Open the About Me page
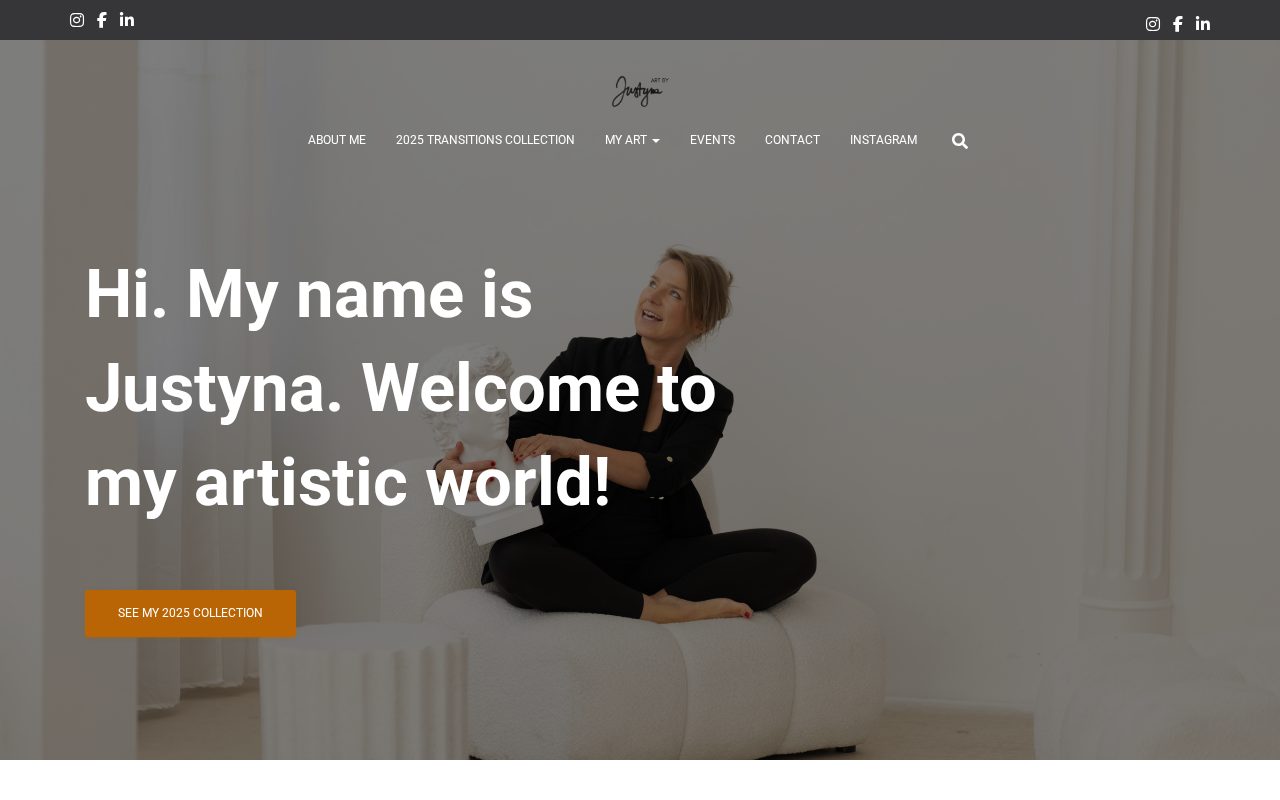This screenshot has height=800, width=1280. [337, 140]
